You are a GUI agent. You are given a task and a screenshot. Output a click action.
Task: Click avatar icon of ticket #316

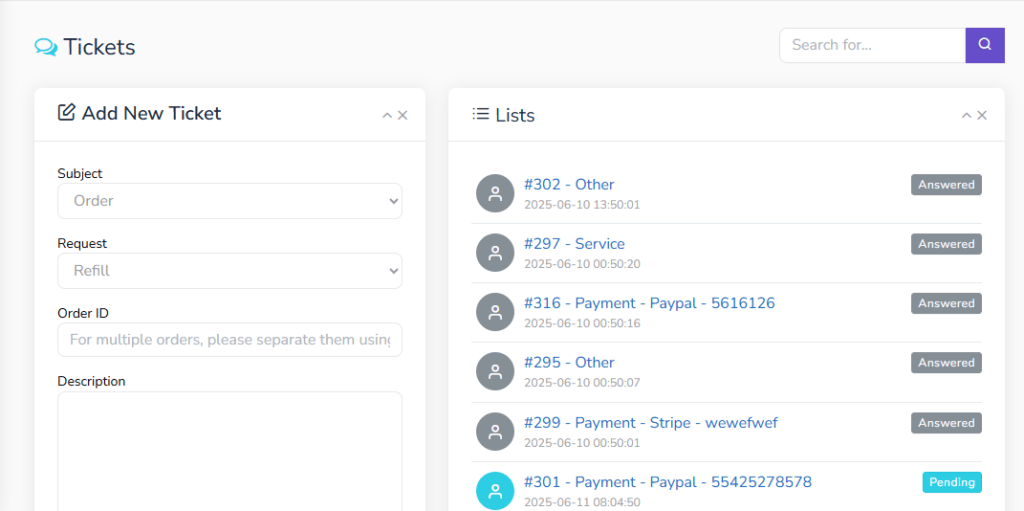[494, 312]
